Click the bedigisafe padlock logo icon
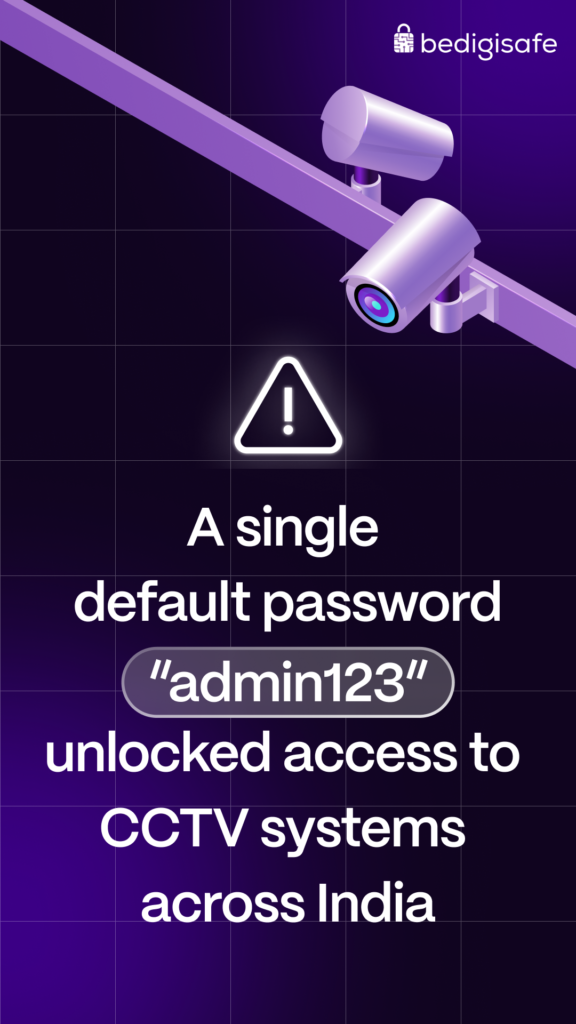This screenshot has width=576, height=1024. [404, 39]
